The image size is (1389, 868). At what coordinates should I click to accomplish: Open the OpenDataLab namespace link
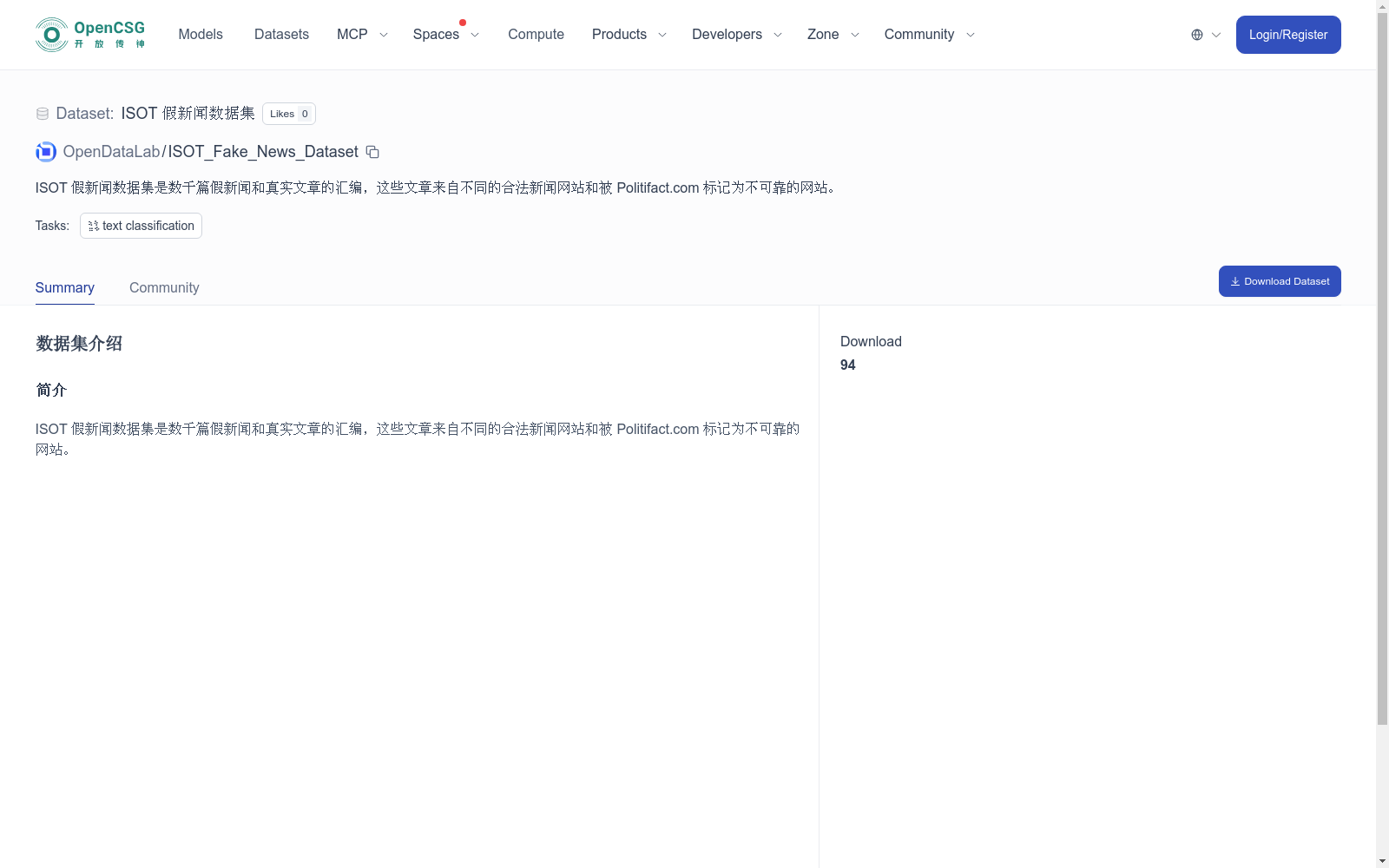111,151
